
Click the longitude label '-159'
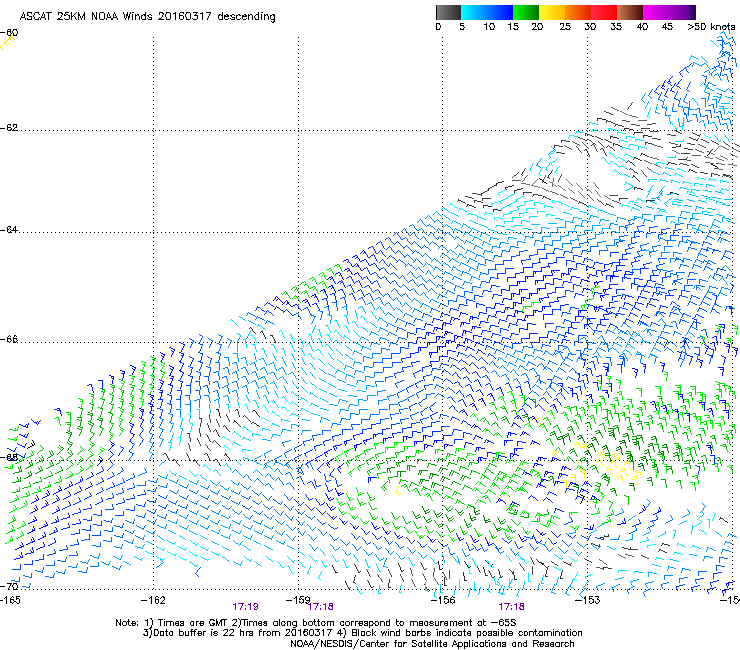(x=298, y=600)
